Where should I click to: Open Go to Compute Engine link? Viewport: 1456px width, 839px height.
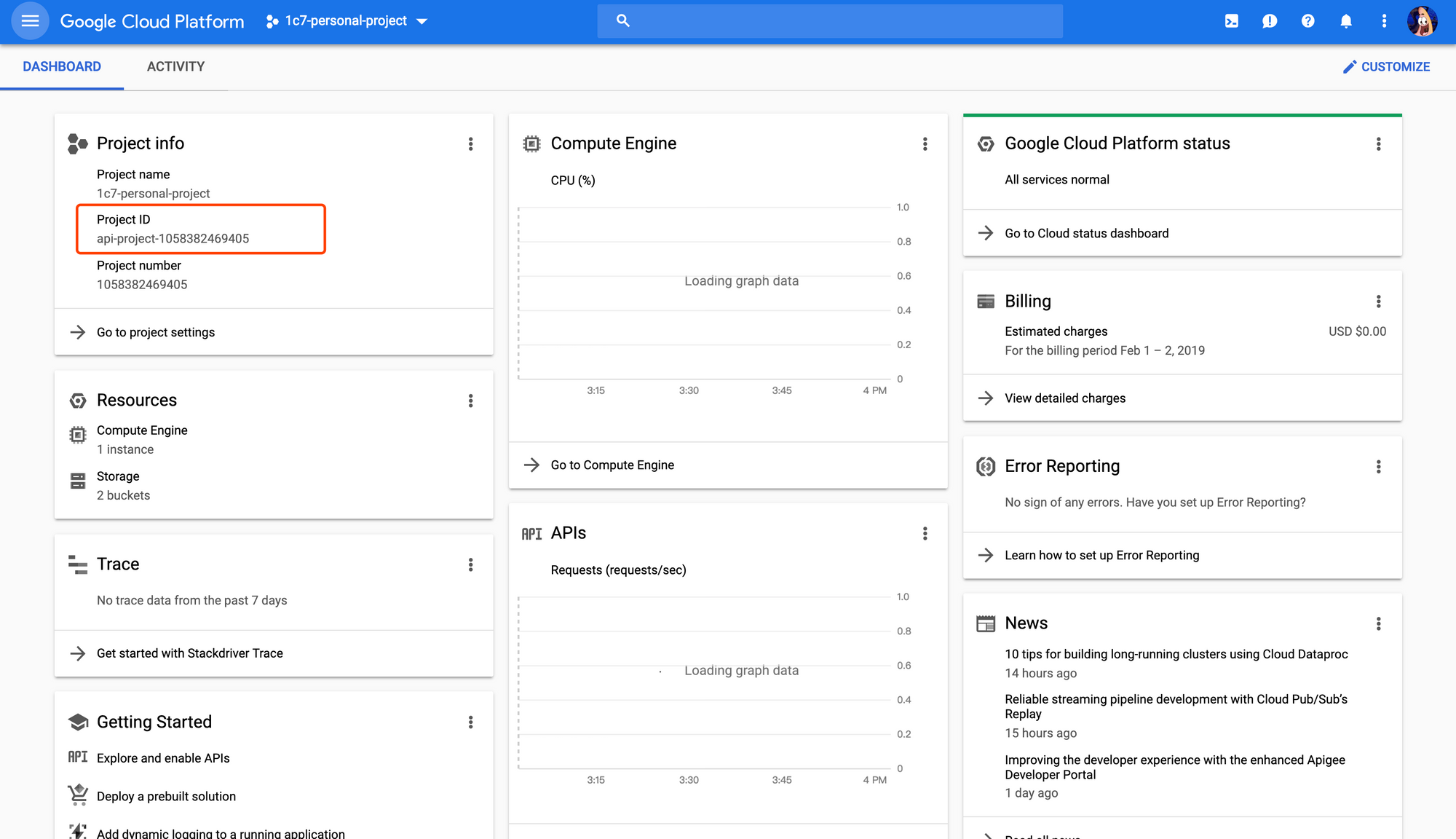(x=612, y=465)
